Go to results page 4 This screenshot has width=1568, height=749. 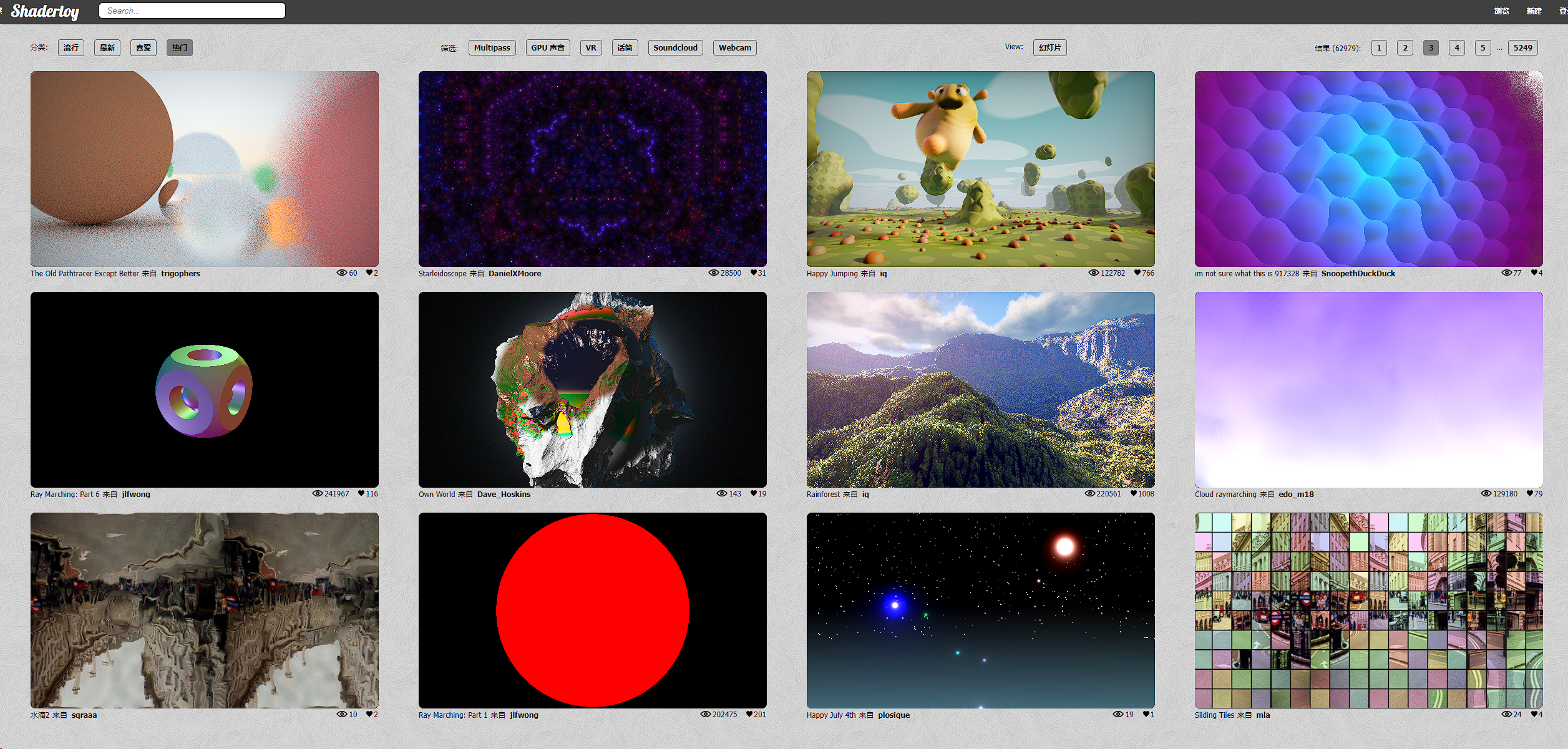click(1456, 48)
